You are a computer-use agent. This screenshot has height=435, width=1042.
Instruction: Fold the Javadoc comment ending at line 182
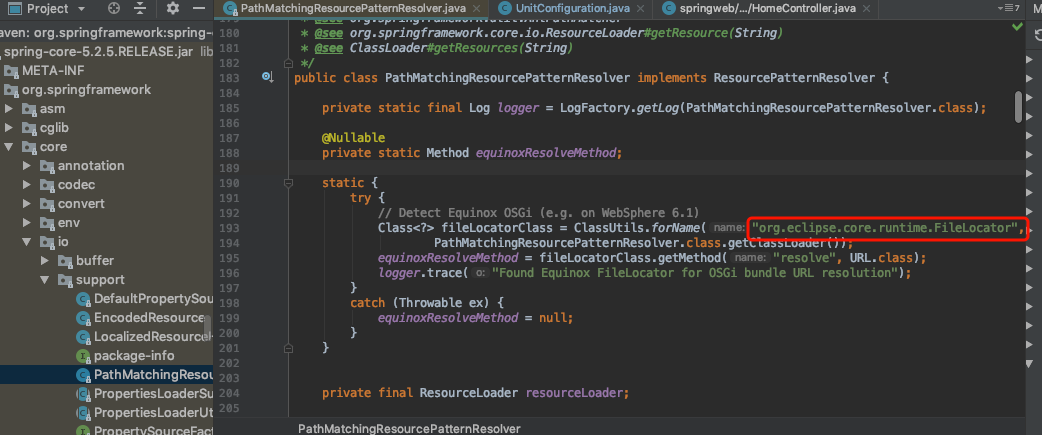point(289,63)
